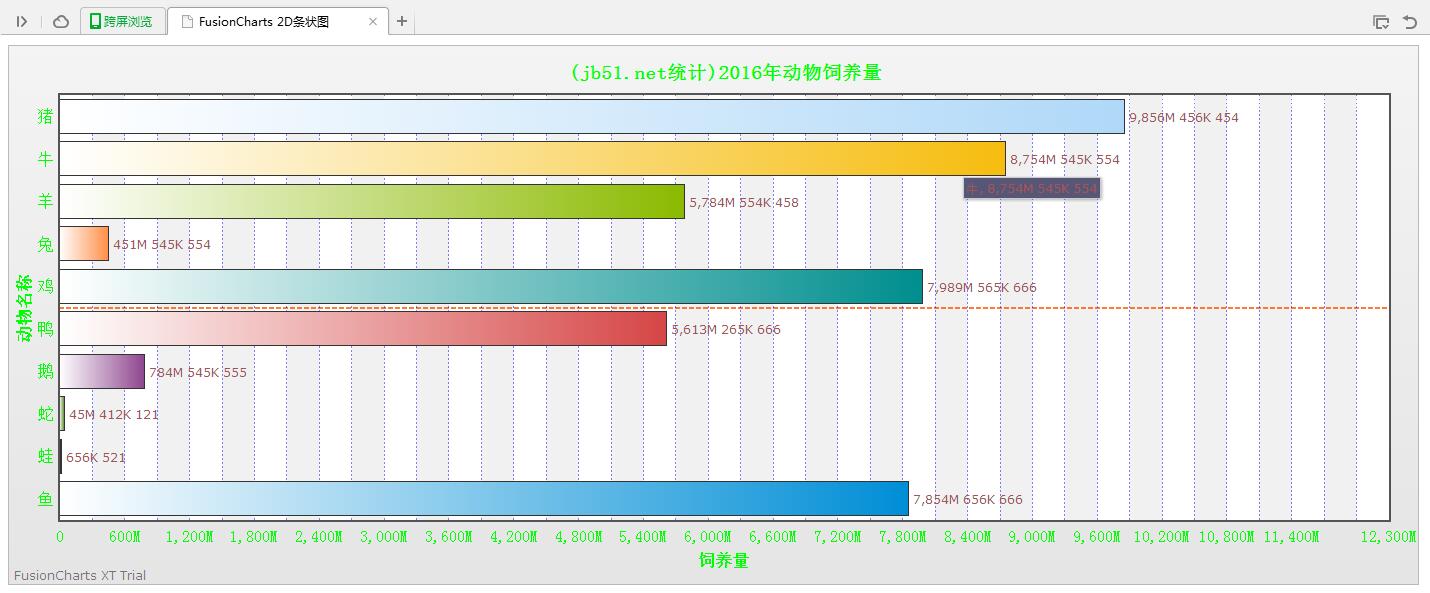Click the orange 兔 bar
Viewport: 1430px width, 593px height.
84,244
